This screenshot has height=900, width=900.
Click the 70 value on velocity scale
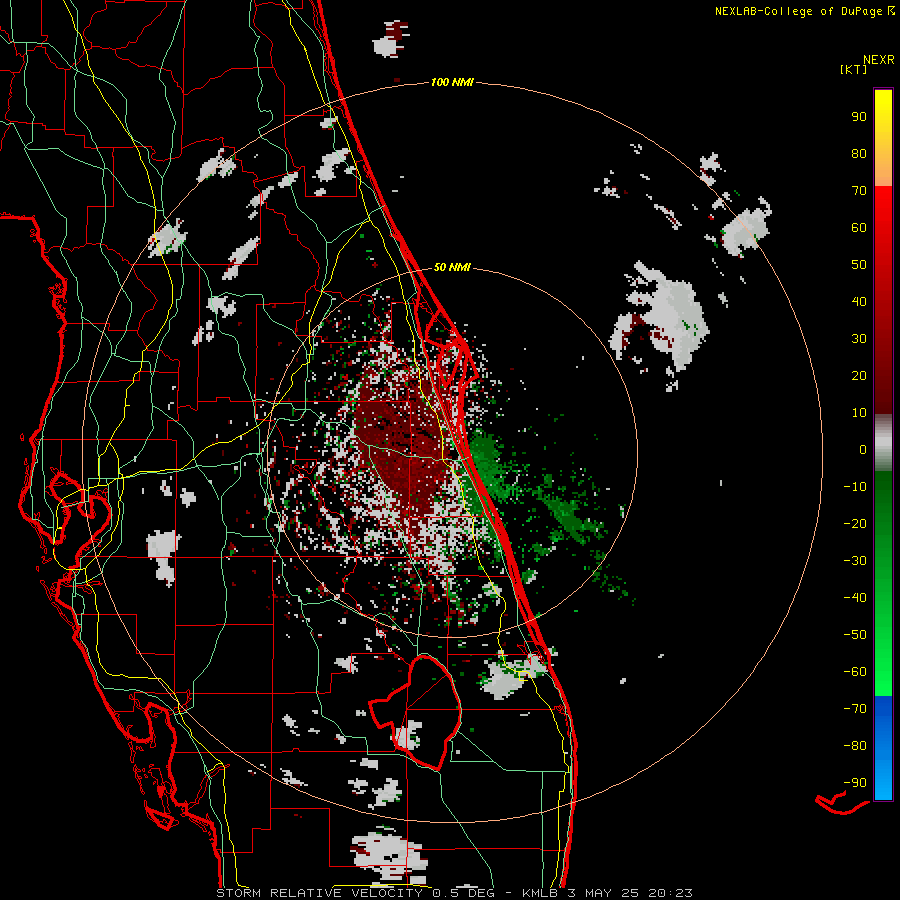(859, 191)
